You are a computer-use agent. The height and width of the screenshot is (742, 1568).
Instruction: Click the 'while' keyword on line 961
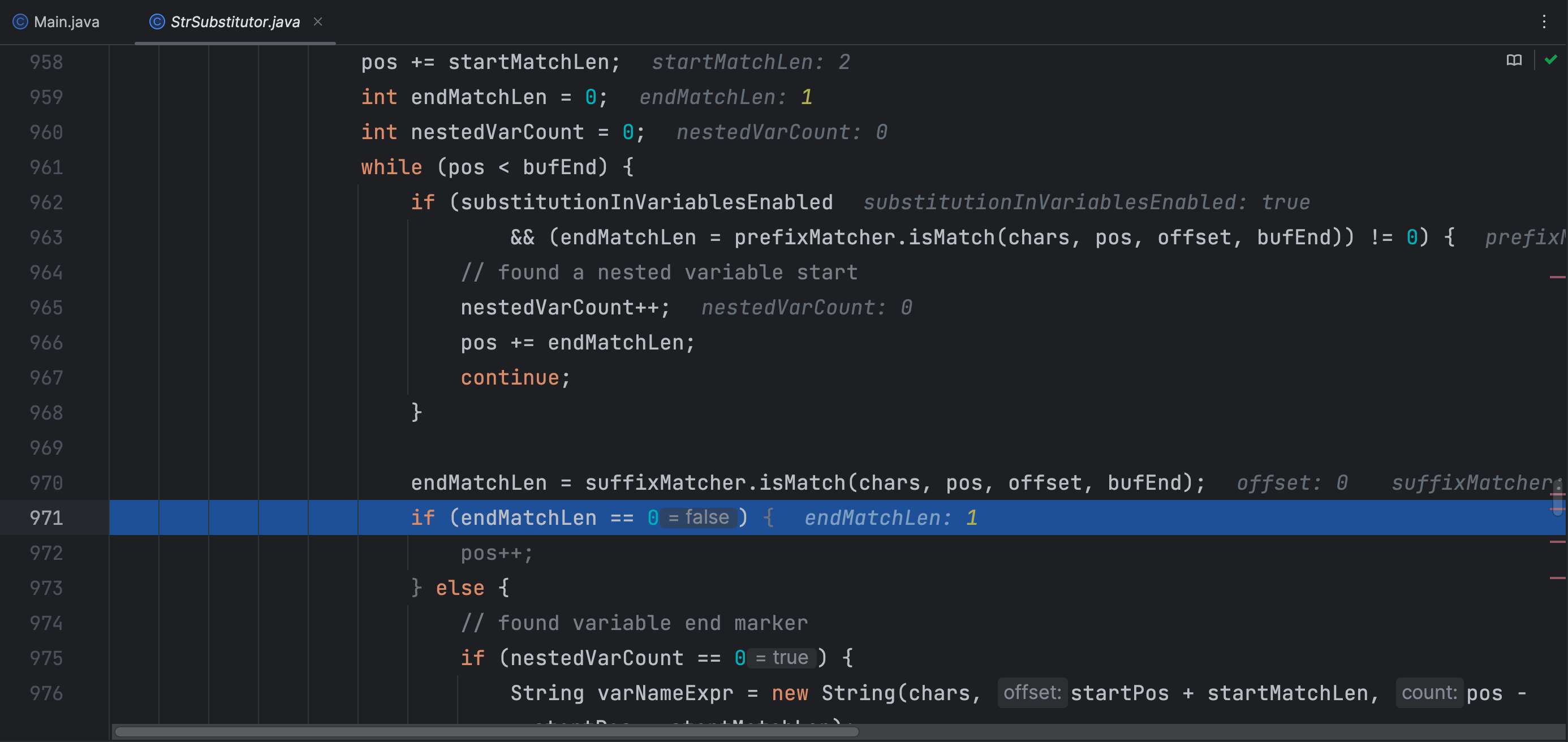[x=391, y=167]
